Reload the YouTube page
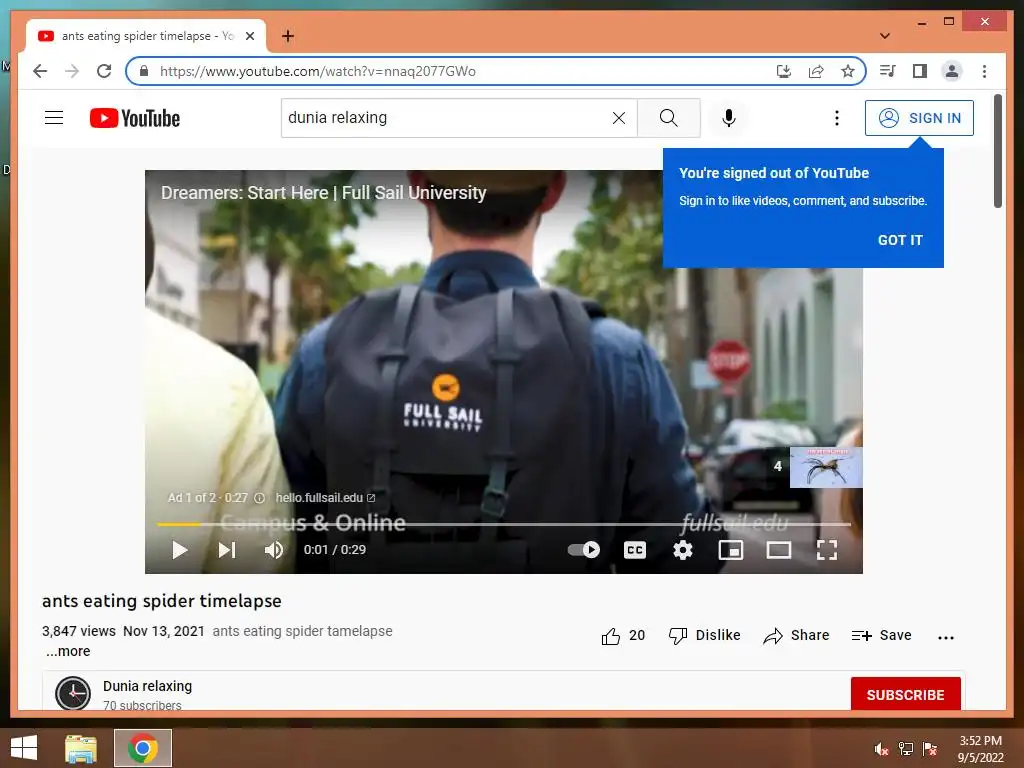 coord(104,71)
